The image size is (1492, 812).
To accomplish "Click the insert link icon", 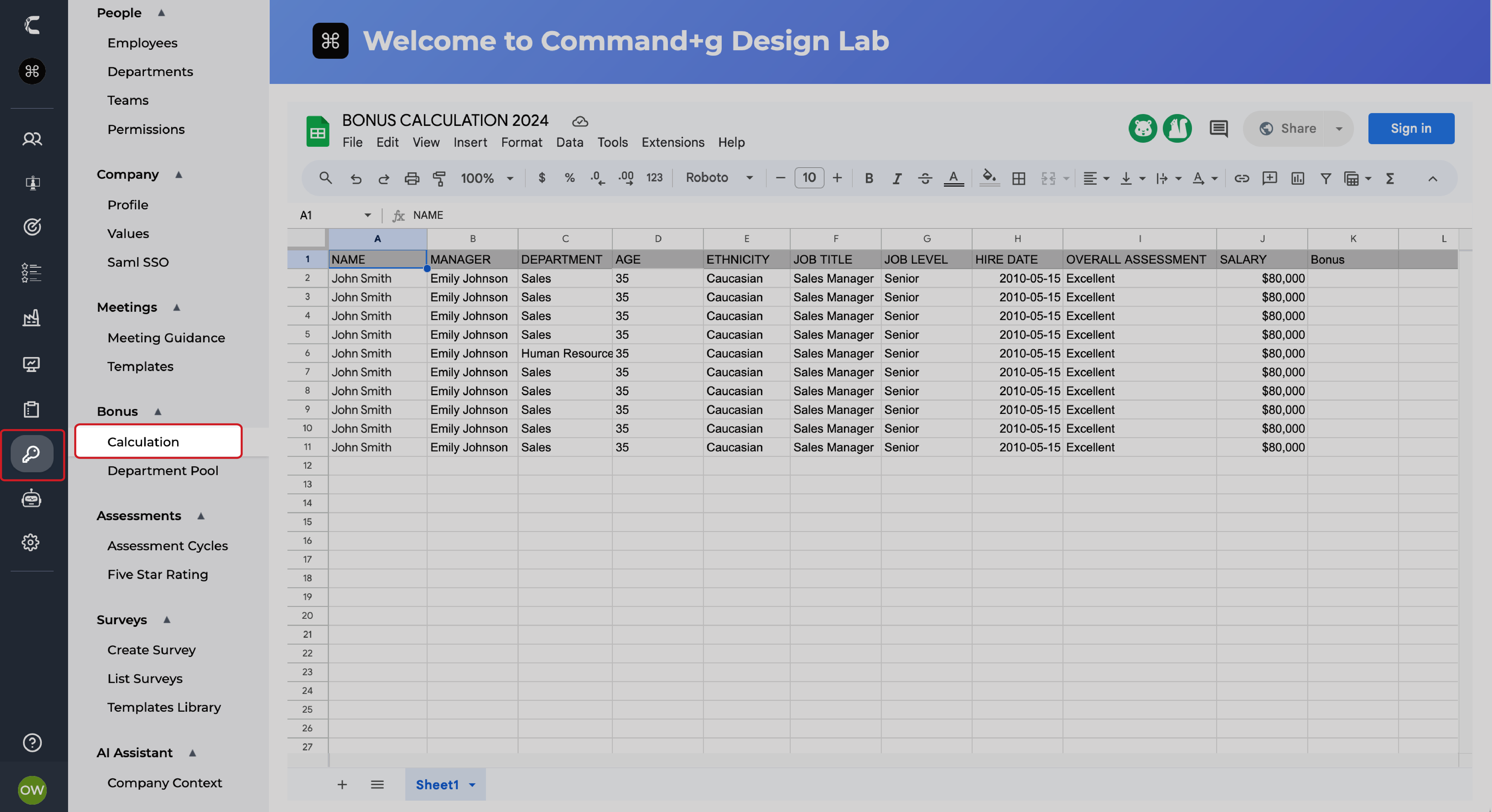I will (1241, 178).
